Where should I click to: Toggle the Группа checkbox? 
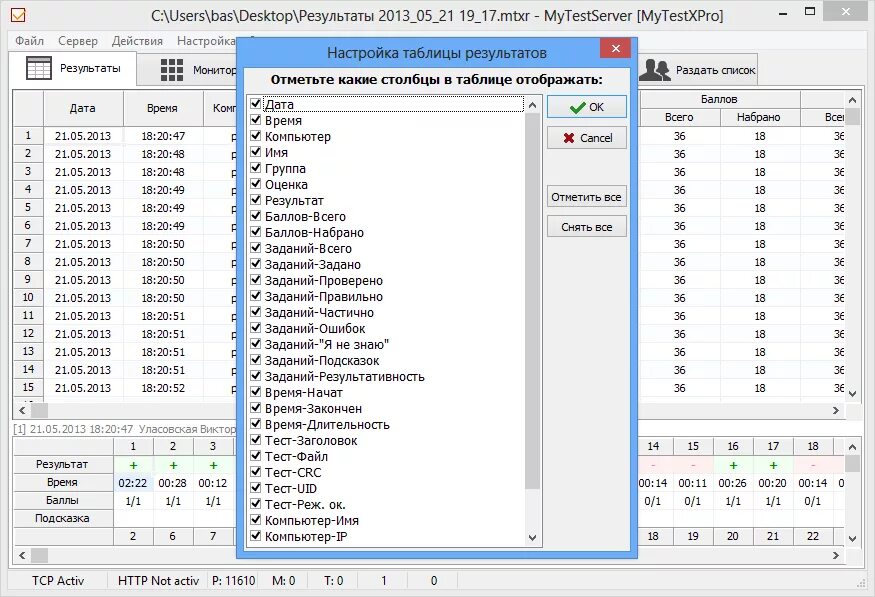pyautogui.click(x=256, y=168)
